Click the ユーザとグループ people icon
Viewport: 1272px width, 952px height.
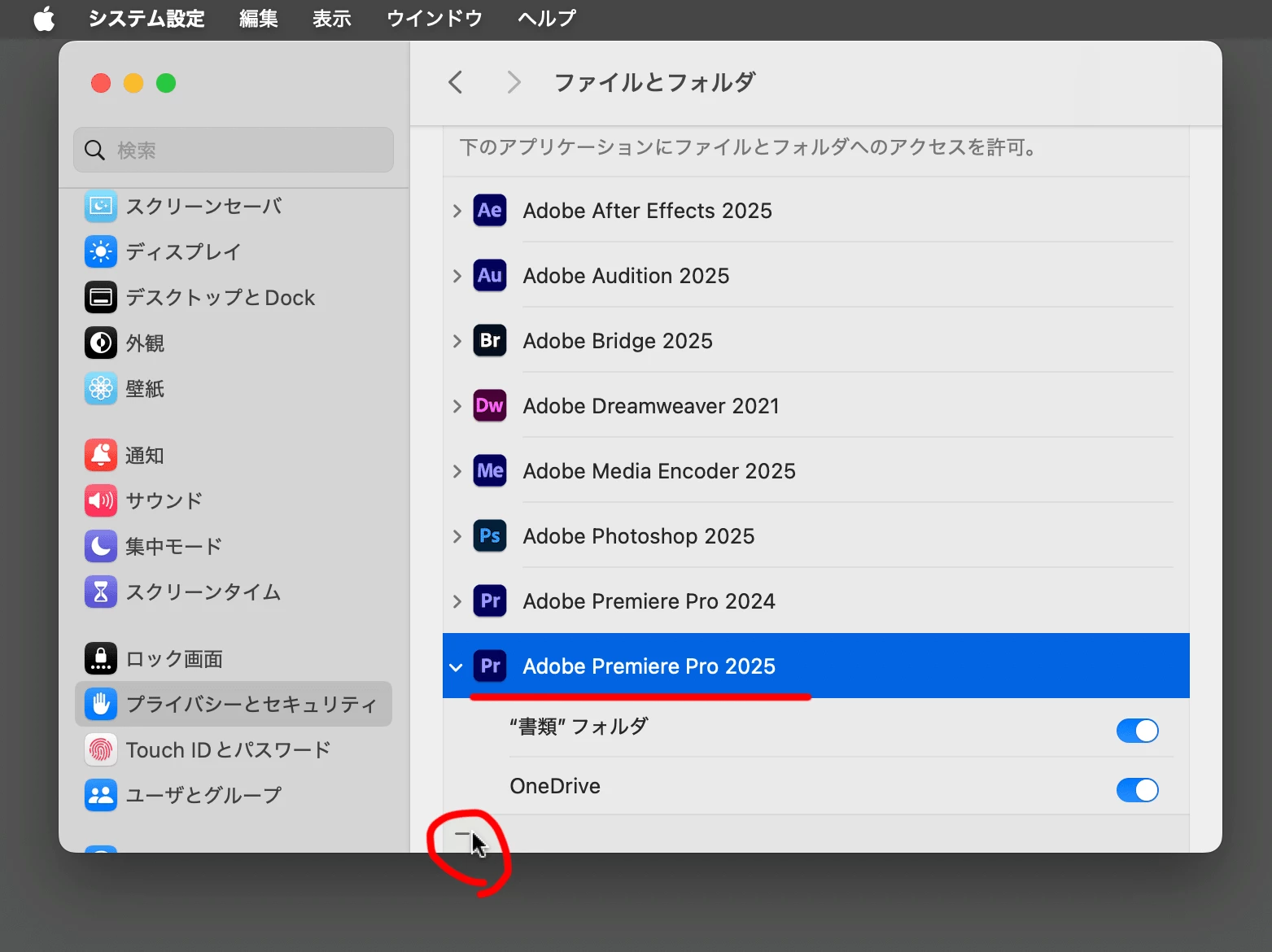[x=101, y=796]
